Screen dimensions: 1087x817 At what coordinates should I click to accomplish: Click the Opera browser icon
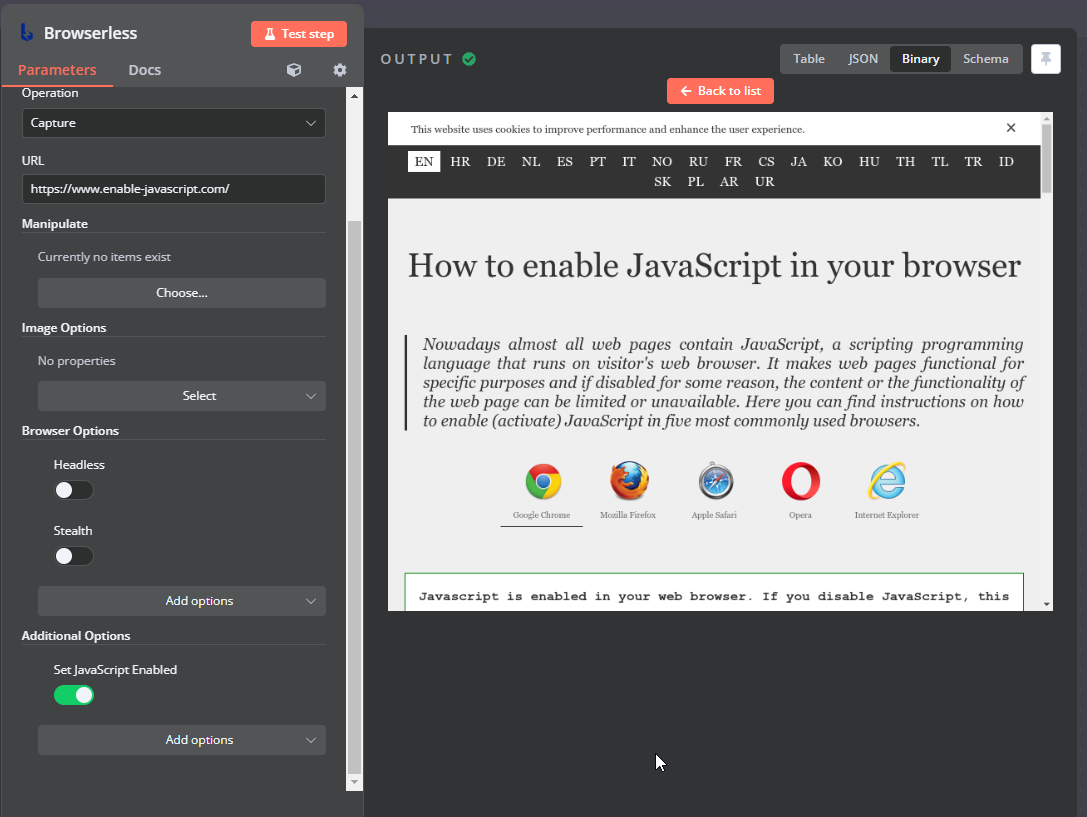pyautogui.click(x=800, y=482)
